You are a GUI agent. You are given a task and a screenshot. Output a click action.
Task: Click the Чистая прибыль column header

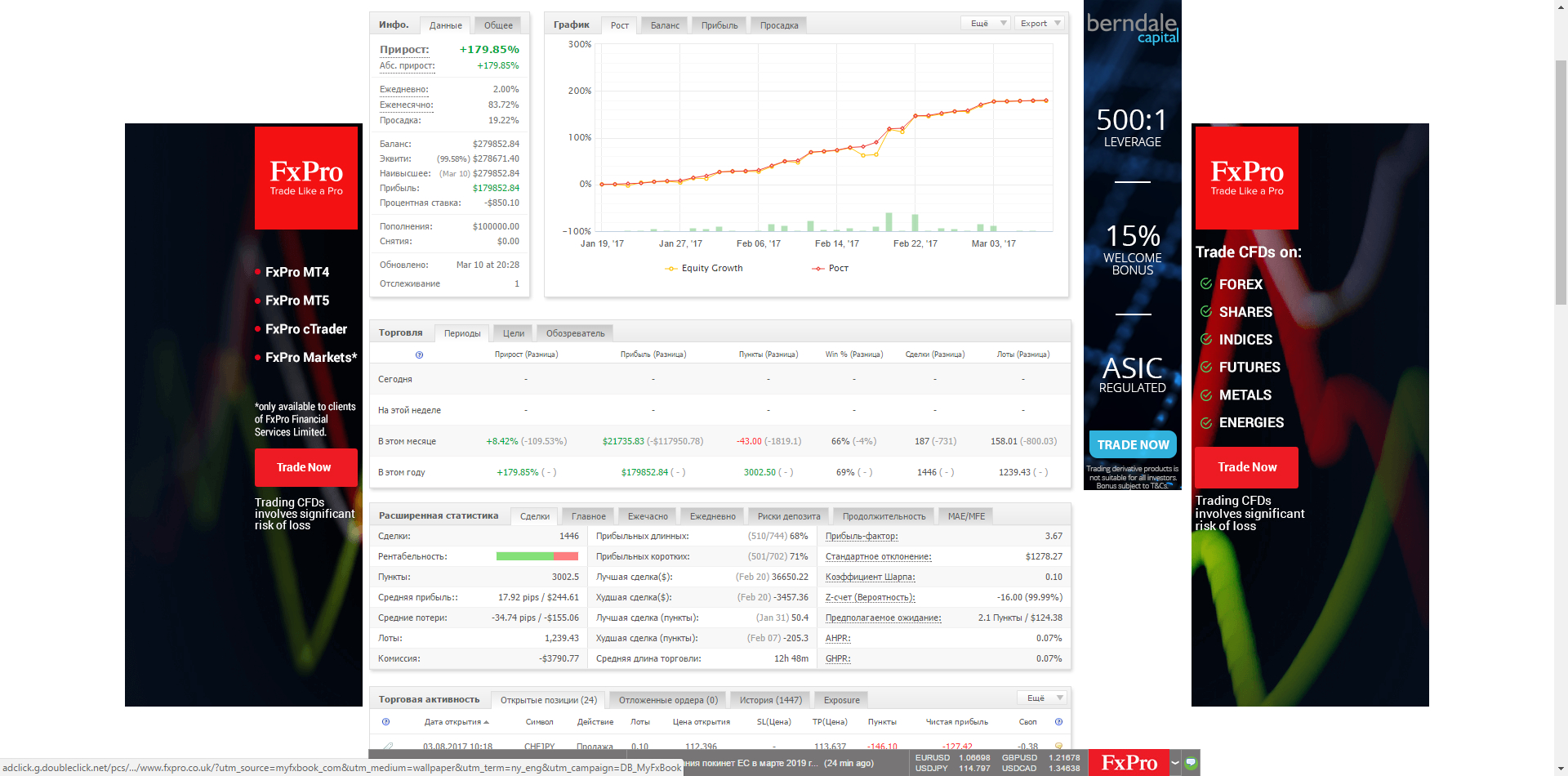(957, 722)
